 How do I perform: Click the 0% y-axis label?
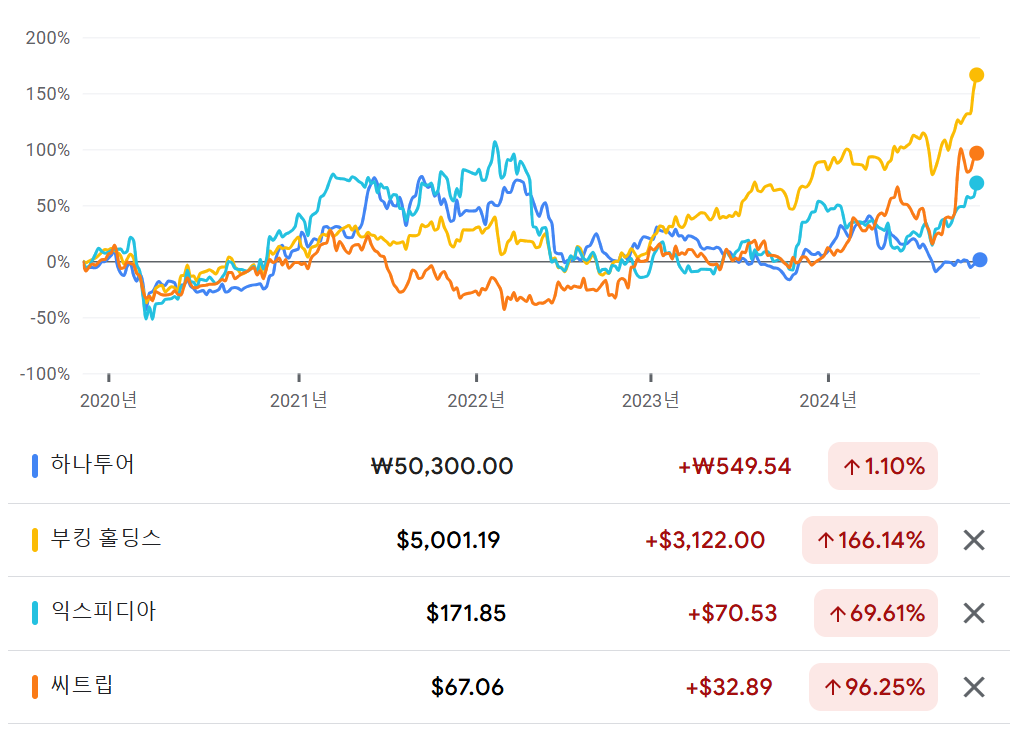pyautogui.click(x=58, y=262)
